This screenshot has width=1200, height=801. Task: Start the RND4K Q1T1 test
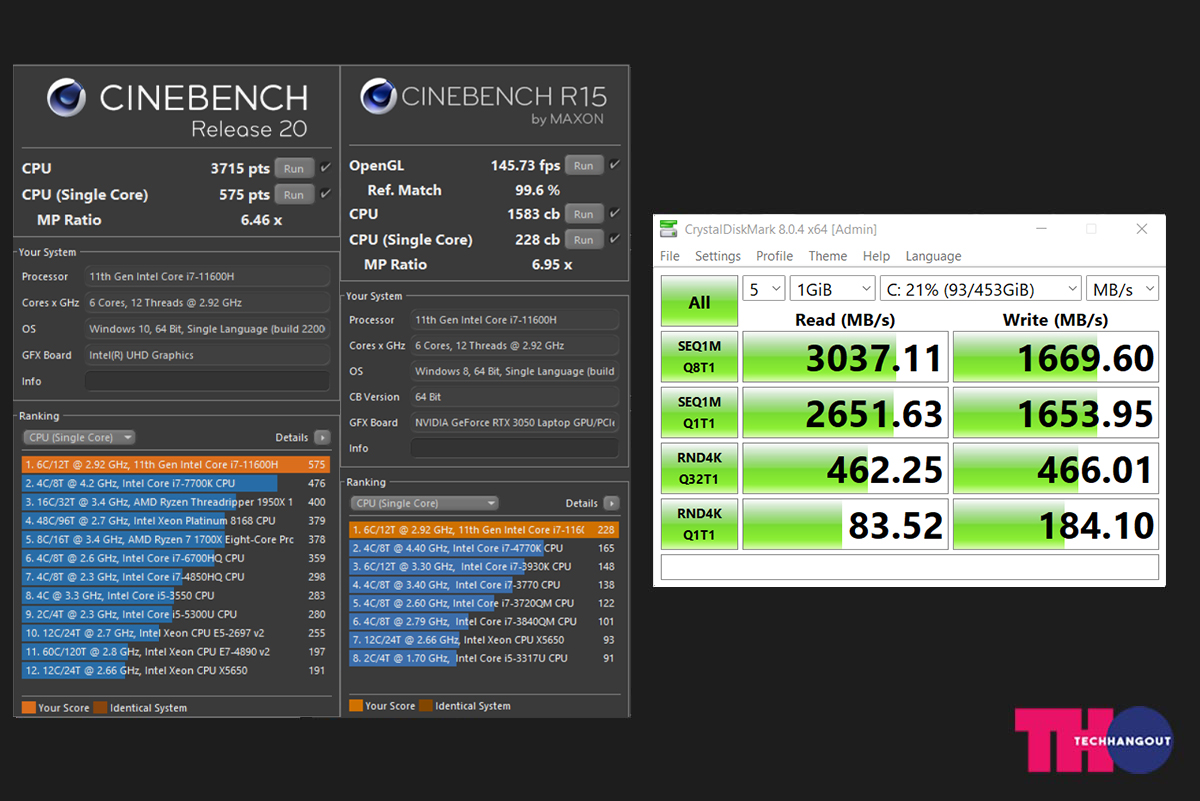pos(700,524)
